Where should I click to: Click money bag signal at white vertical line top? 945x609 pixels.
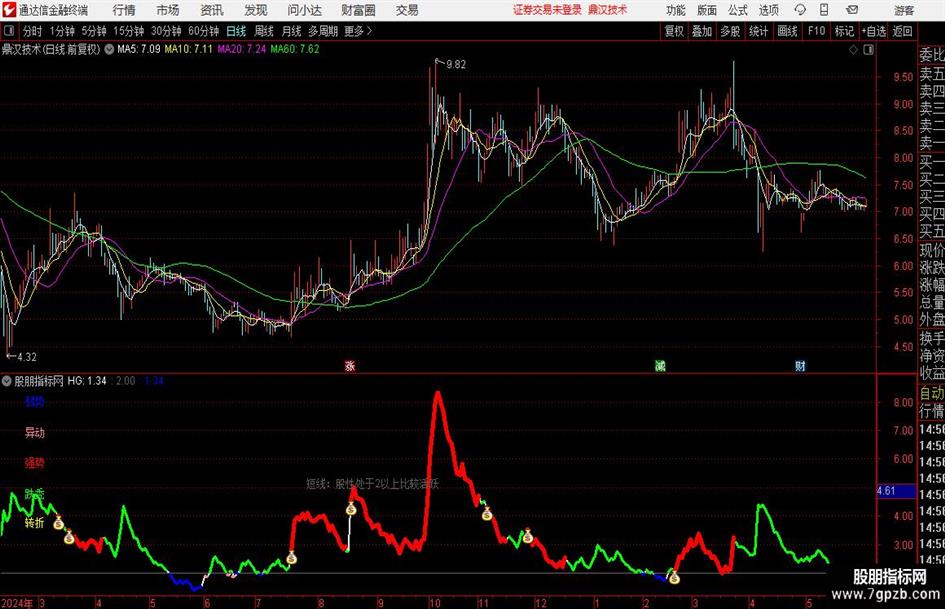pos(351,509)
